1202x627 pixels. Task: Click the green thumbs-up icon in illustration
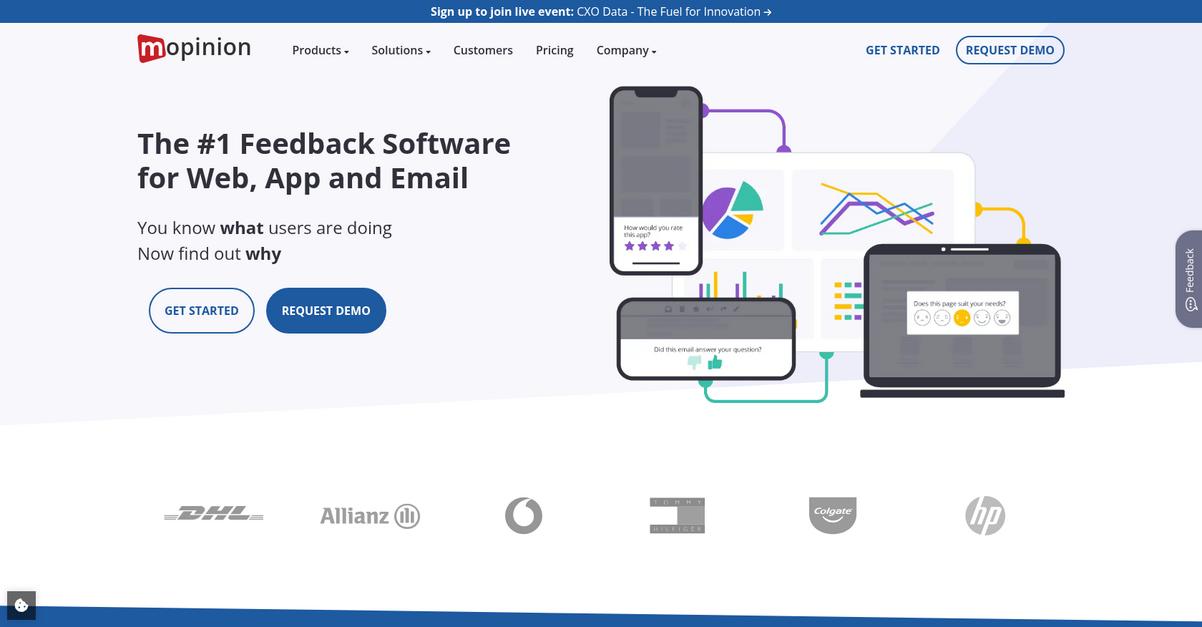coord(715,362)
